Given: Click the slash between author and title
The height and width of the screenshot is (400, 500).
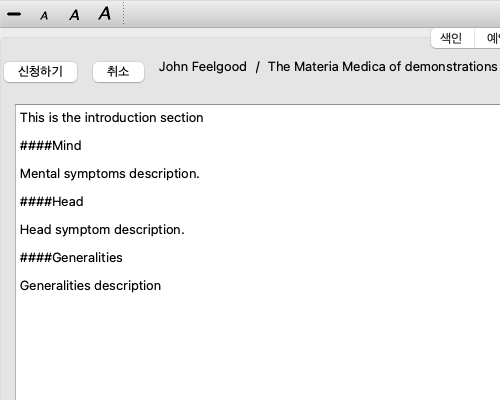Looking at the screenshot, I should click(257, 67).
